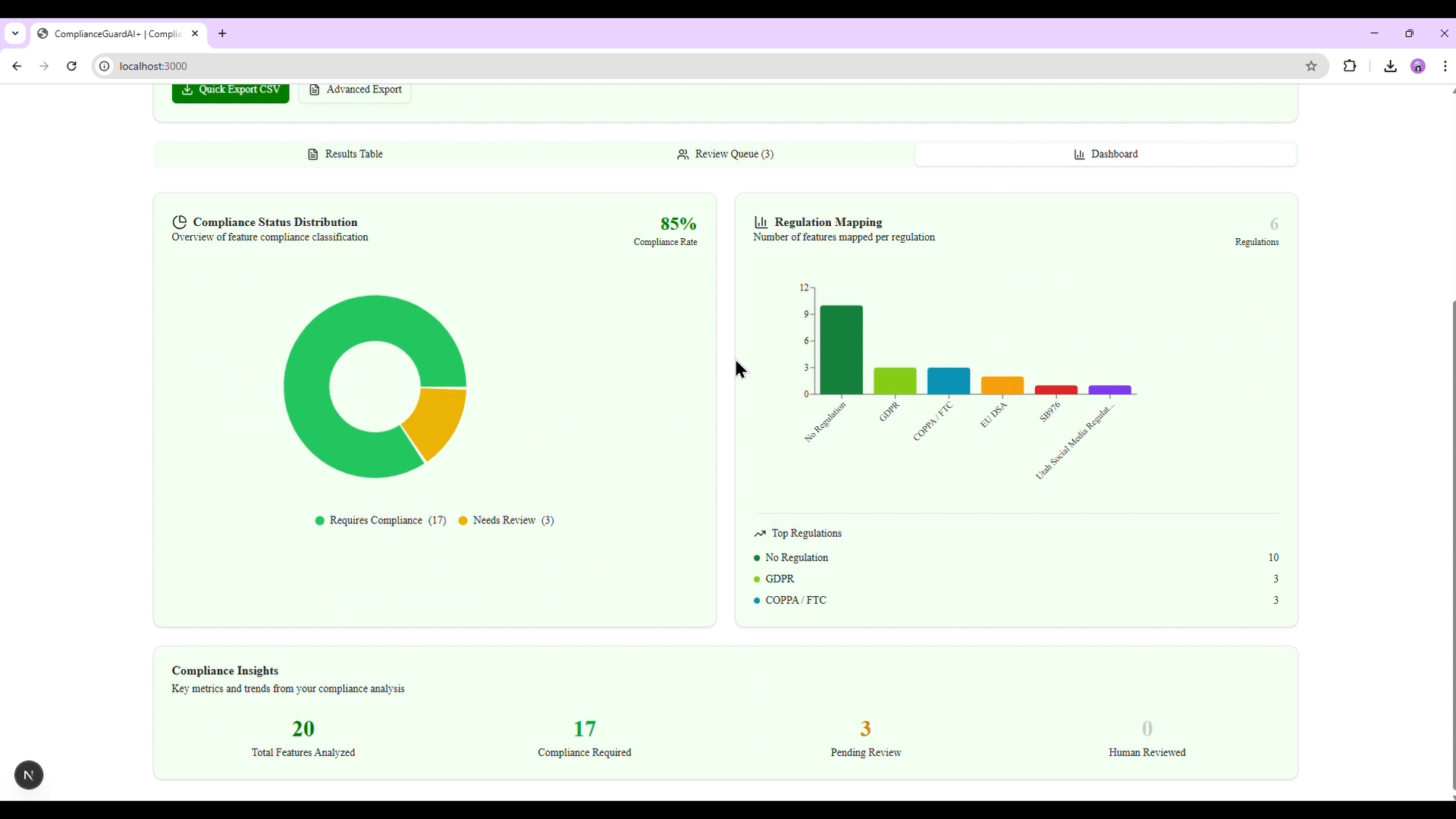Screen dimensions: 1456x819
Task: Open the Chrome three-dot menu
Action: click(x=1446, y=67)
